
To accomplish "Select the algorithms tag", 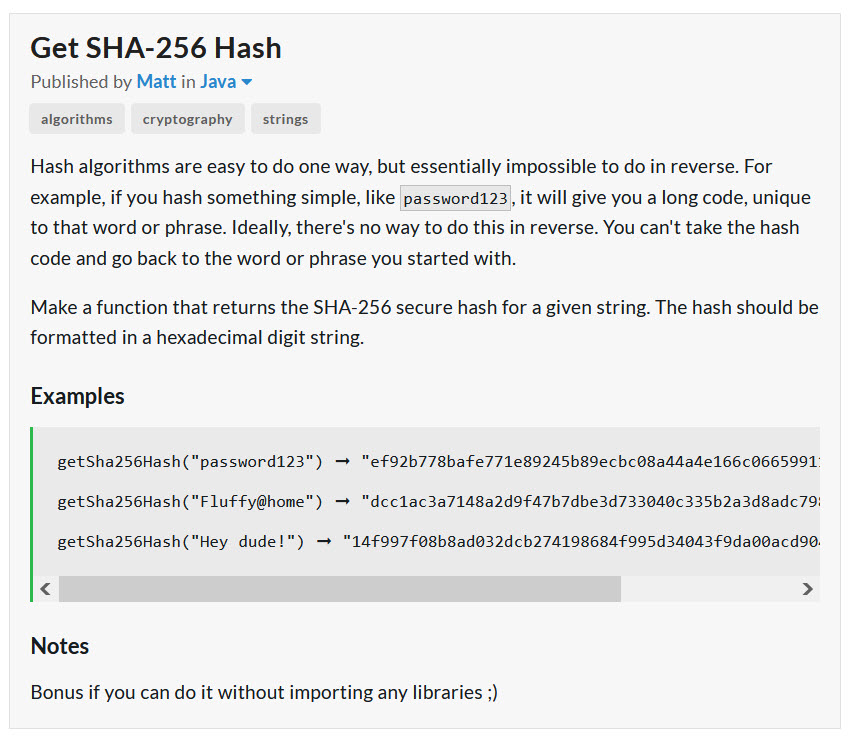I will pos(77,119).
